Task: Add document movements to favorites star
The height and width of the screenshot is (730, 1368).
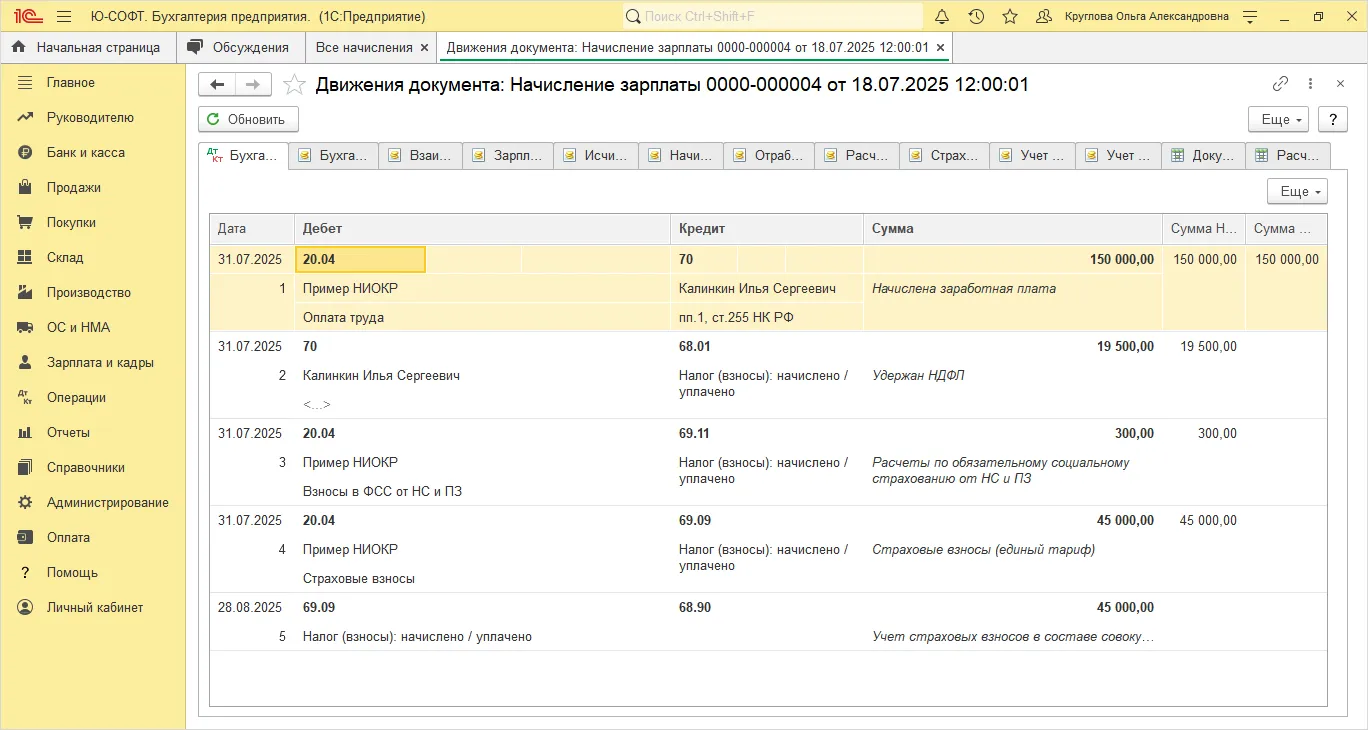Action: (293, 85)
